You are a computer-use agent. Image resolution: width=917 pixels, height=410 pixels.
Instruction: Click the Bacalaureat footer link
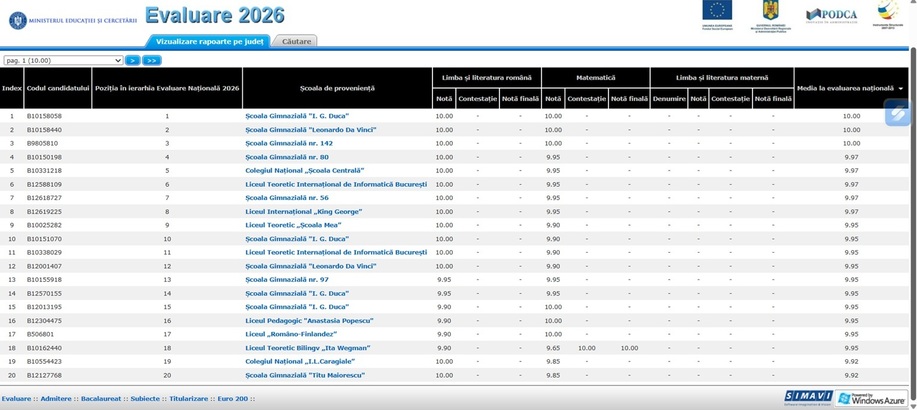[101, 398]
